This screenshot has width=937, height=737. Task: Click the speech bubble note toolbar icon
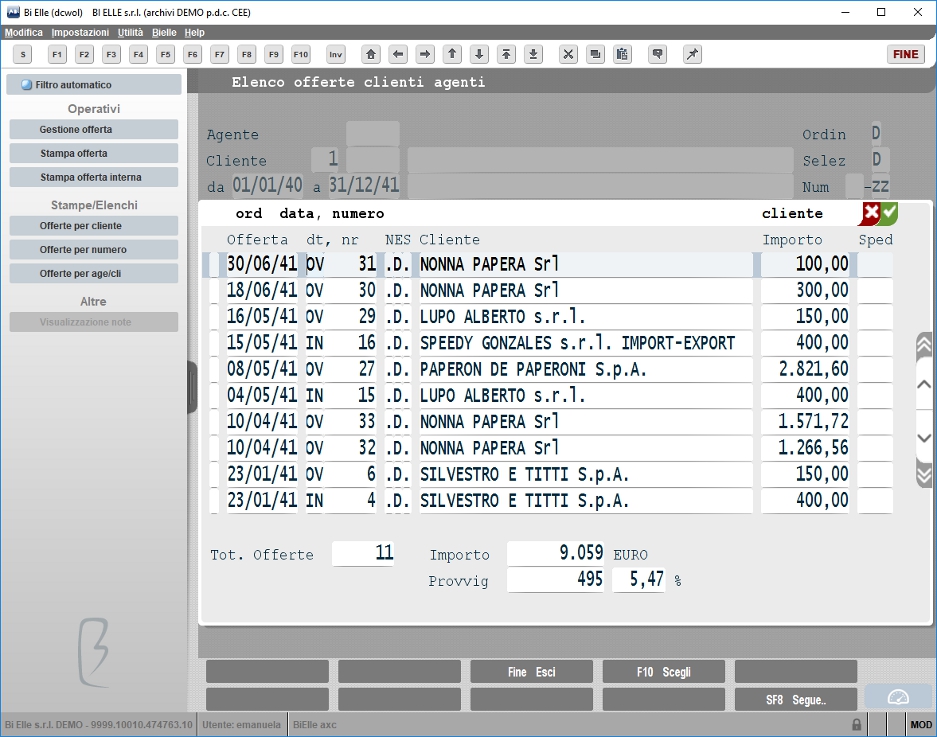(x=657, y=54)
